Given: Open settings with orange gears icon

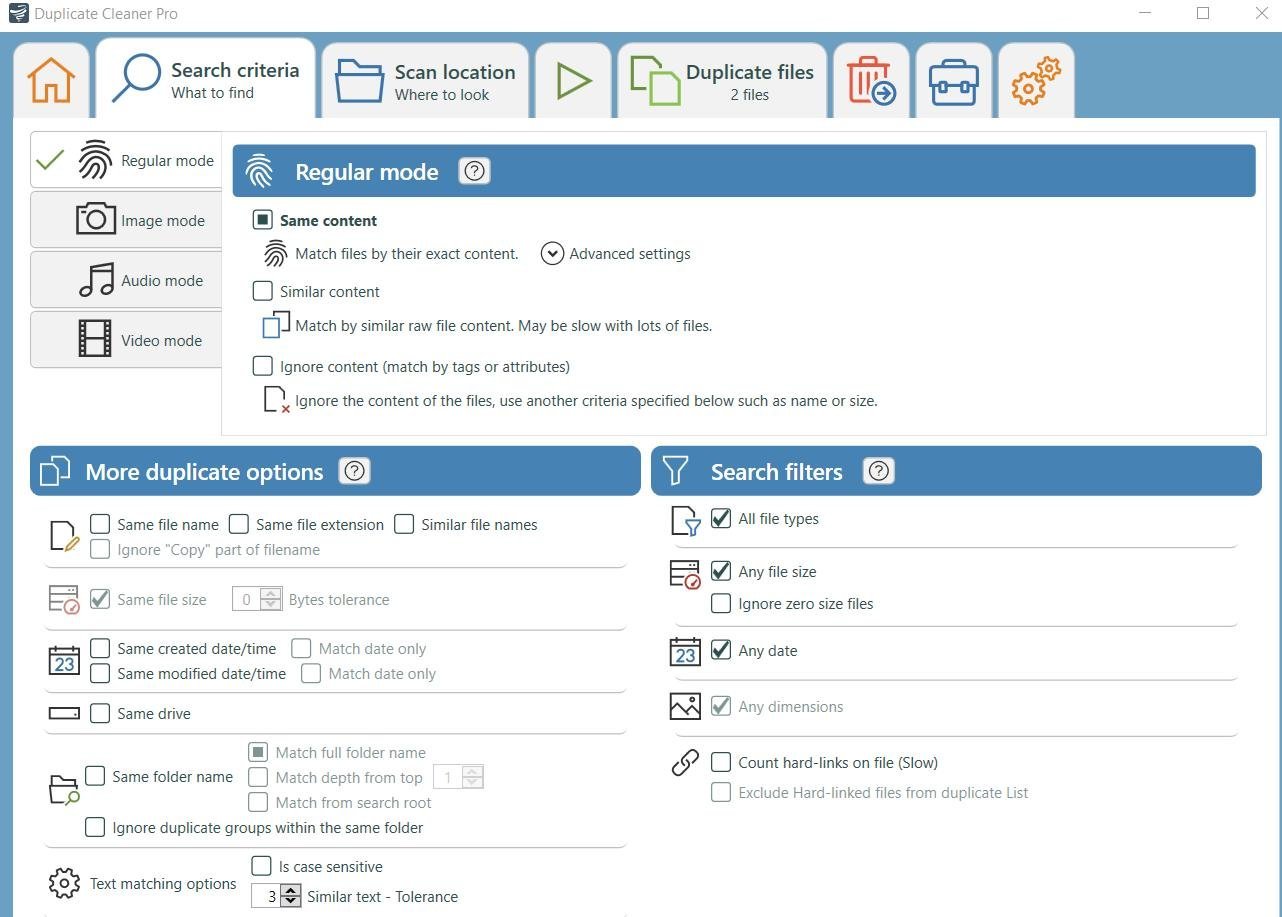Looking at the screenshot, I should click(x=1035, y=81).
